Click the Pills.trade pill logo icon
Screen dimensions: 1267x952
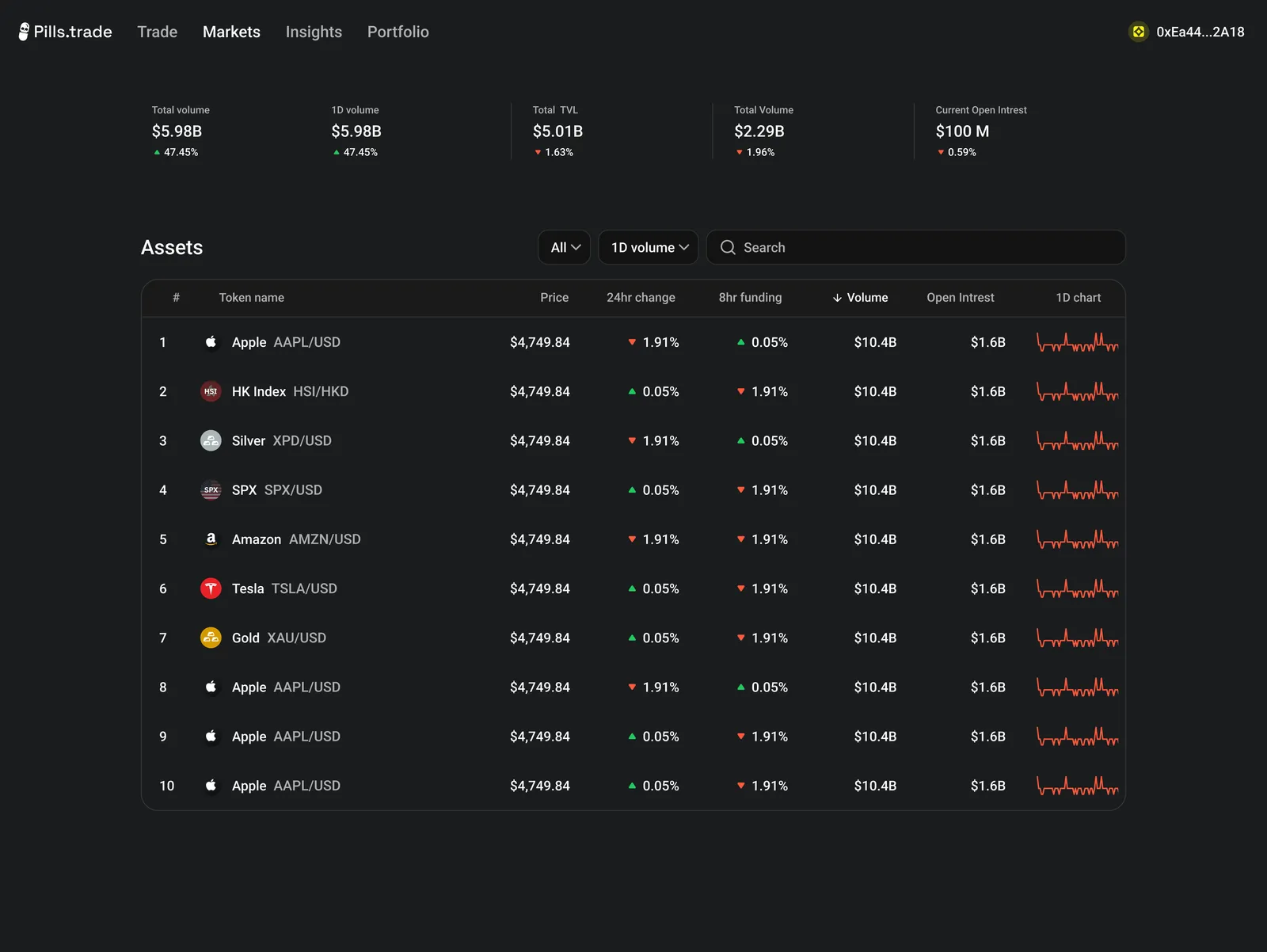click(x=24, y=32)
